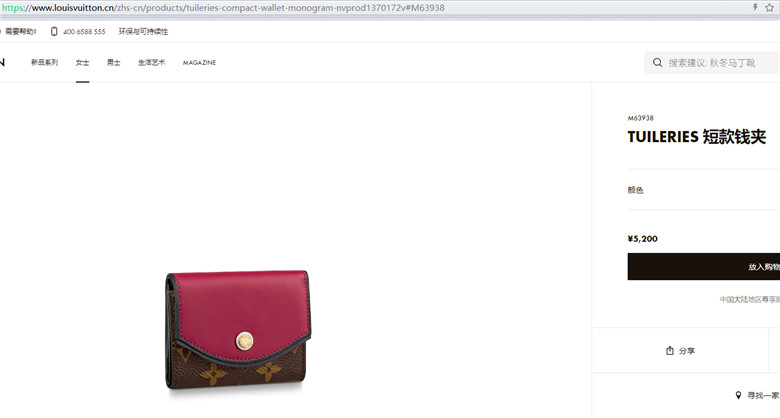Click the phone icon beside 400 6588 555
The width and height of the screenshot is (780, 418).
(x=54, y=31)
